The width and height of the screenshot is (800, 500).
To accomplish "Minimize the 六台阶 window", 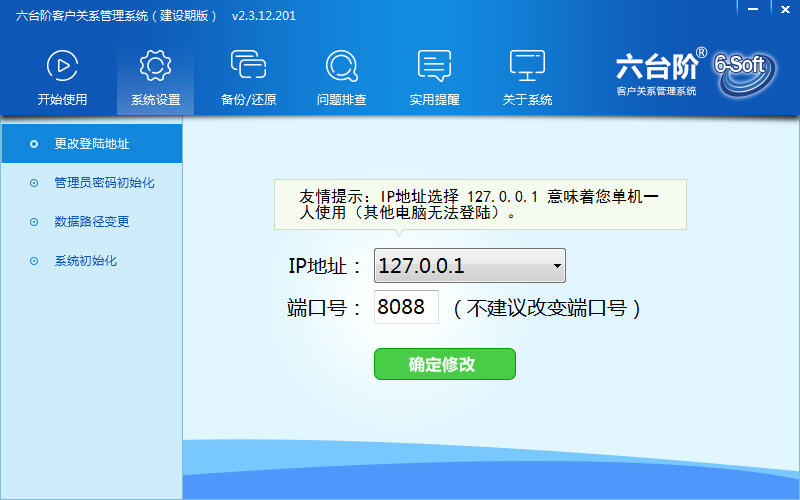I will point(751,8).
